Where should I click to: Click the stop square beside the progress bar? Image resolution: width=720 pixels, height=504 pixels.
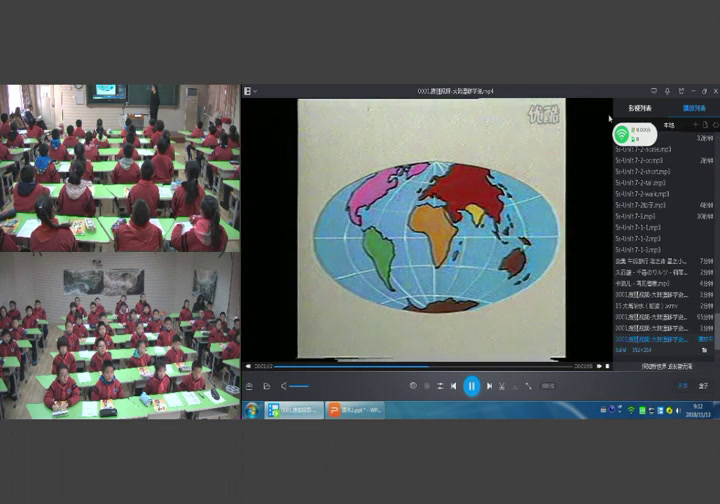tap(608, 366)
